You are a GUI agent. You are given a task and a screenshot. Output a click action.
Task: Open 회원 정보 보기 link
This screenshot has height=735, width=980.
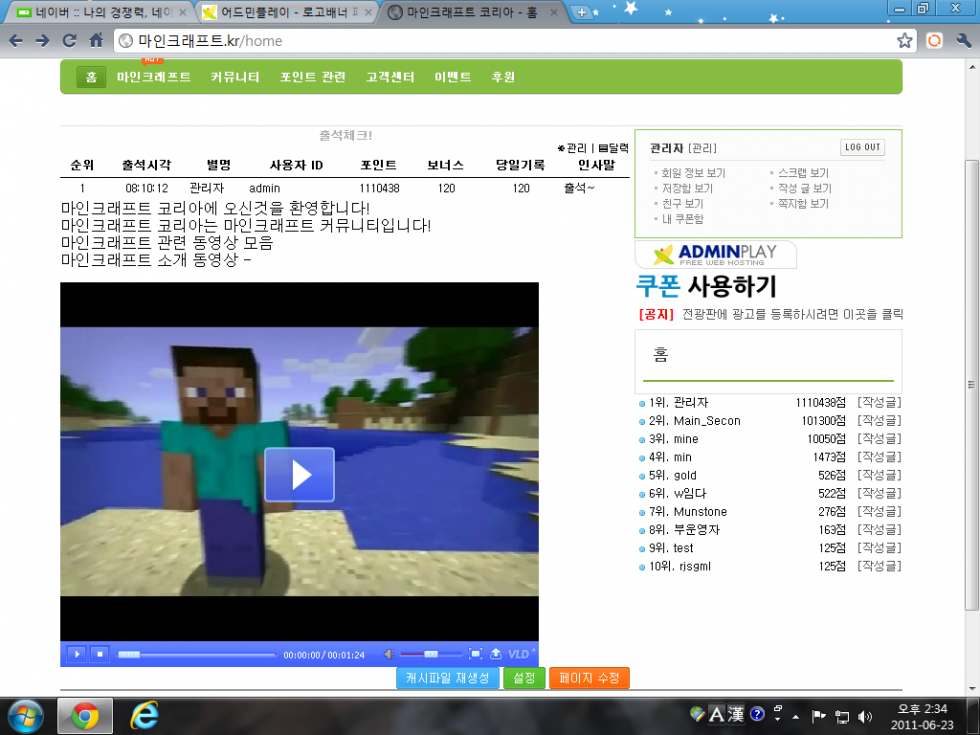[693, 172]
